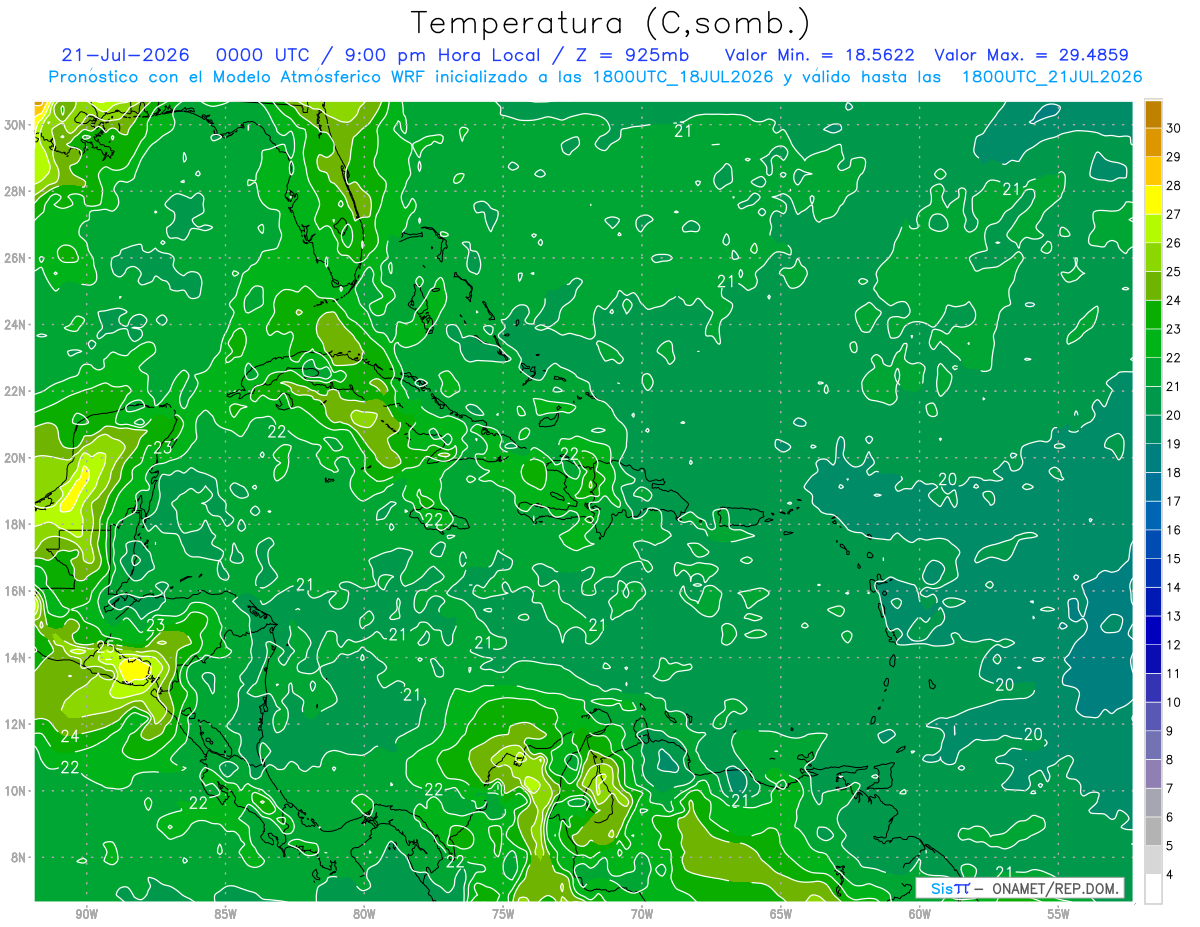Screen dimensions: 1200x927
Task: Click the 10N latitude axis label
Action: [17, 791]
